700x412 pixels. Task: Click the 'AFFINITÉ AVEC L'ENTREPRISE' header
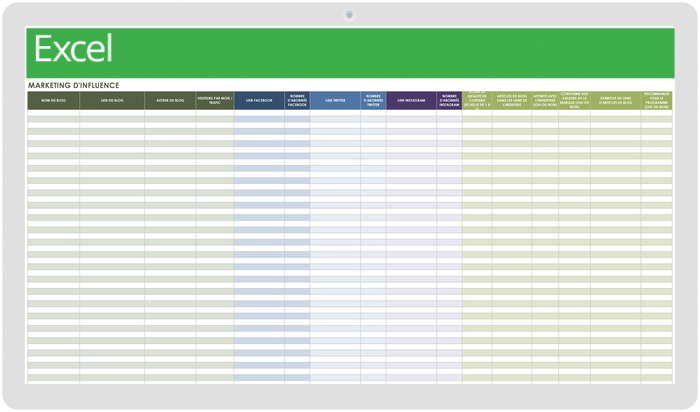(545, 100)
